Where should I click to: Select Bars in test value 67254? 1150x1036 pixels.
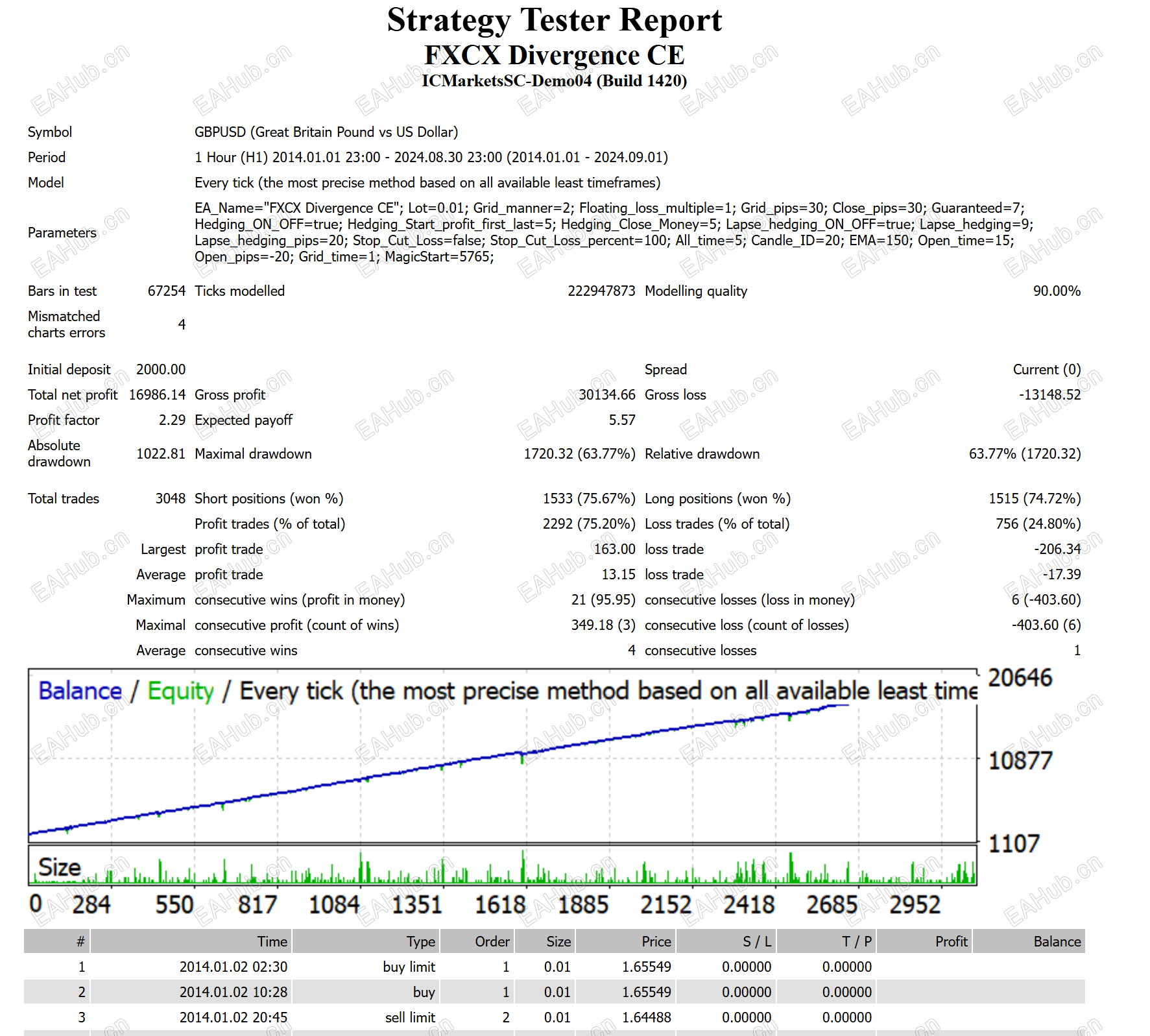tap(167, 291)
